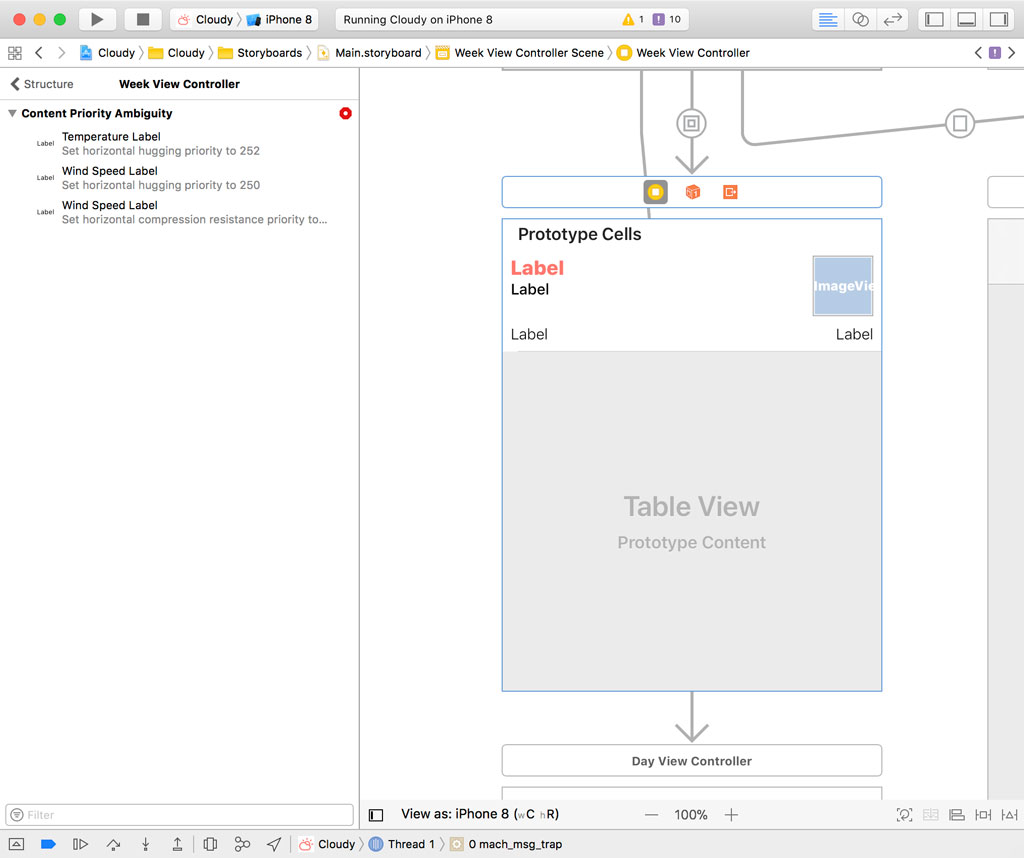Screen dimensions: 1024x858
Task: Open the iPhone 8 destination selector
Action: [280, 19]
